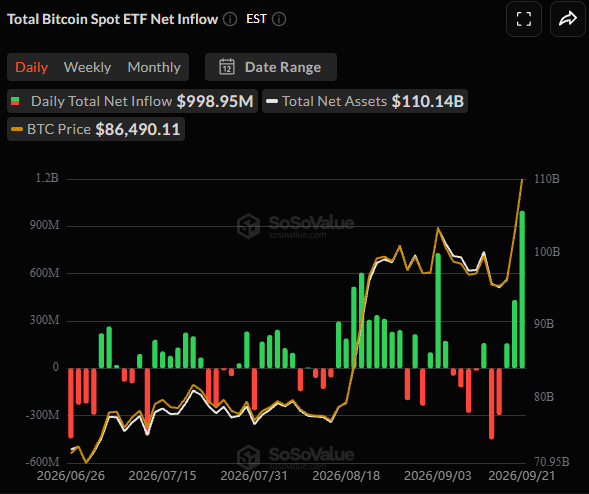Viewport: 589px width, 494px height.
Task: Select the 110B right axis label
Action: pos(547,179)
